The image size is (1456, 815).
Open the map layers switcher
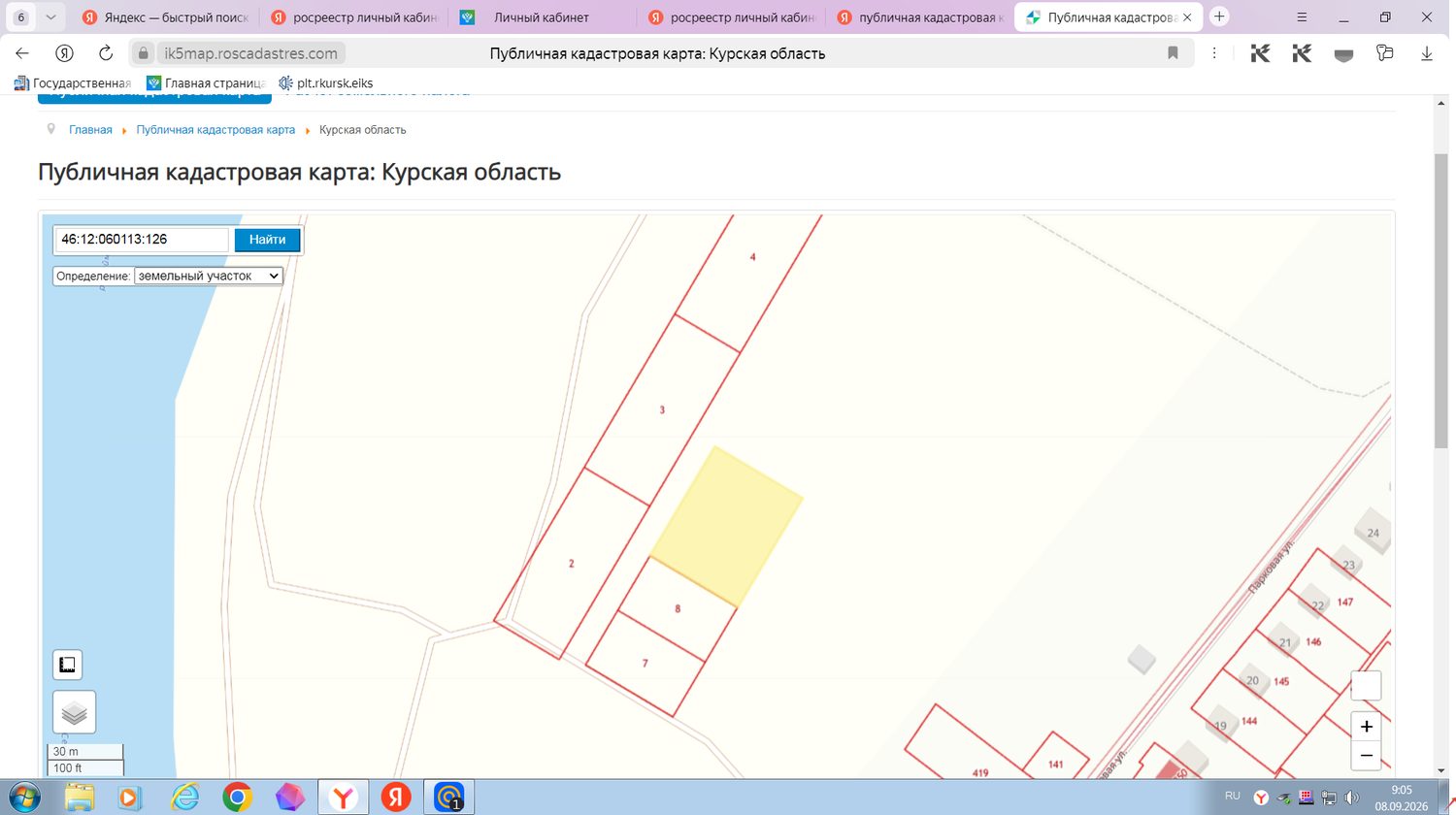coord(75,713)
